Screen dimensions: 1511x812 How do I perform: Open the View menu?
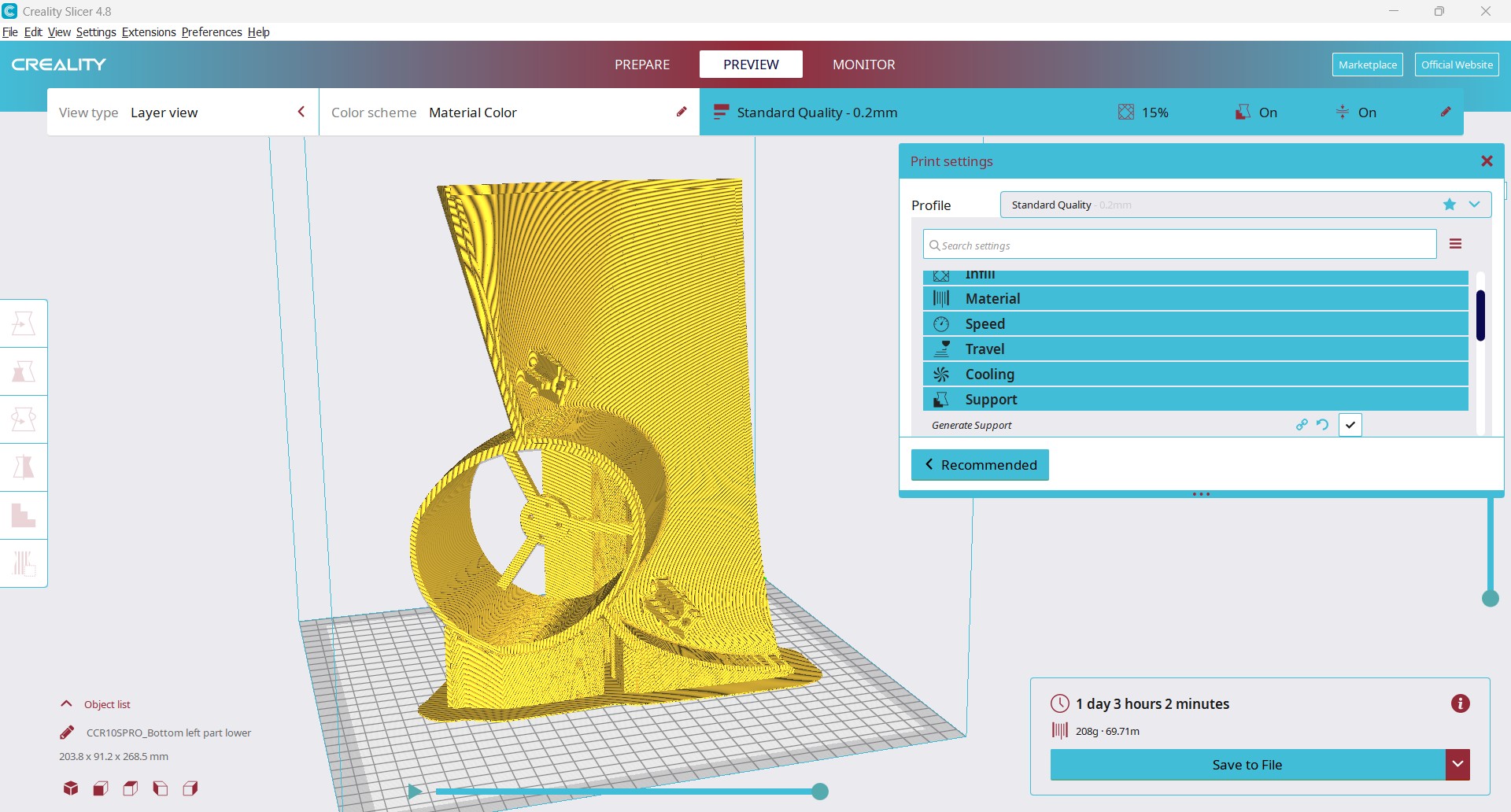tap(59, 32)
